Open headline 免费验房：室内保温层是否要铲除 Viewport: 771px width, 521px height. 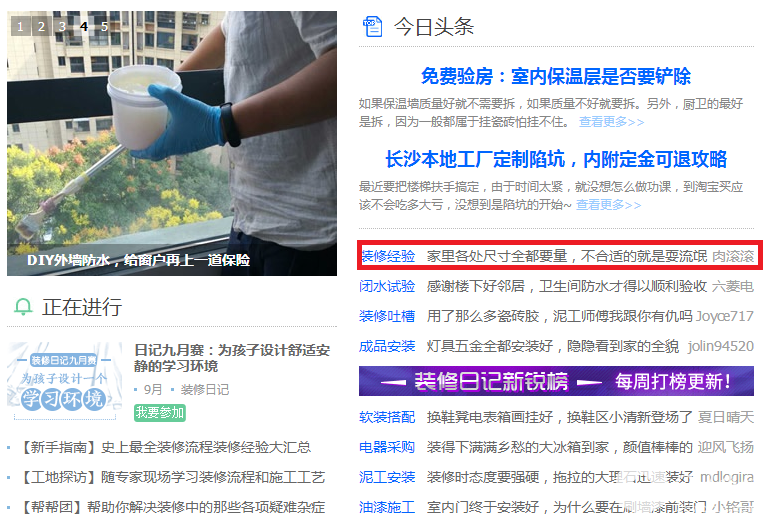coord(556,76)
